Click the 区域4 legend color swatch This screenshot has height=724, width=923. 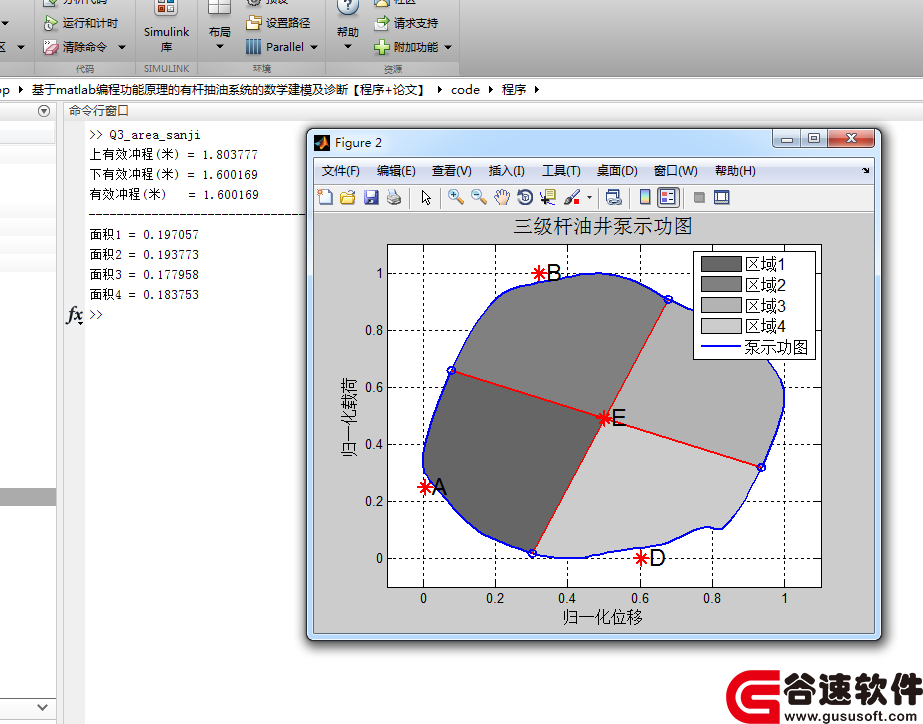click(721, 326)
